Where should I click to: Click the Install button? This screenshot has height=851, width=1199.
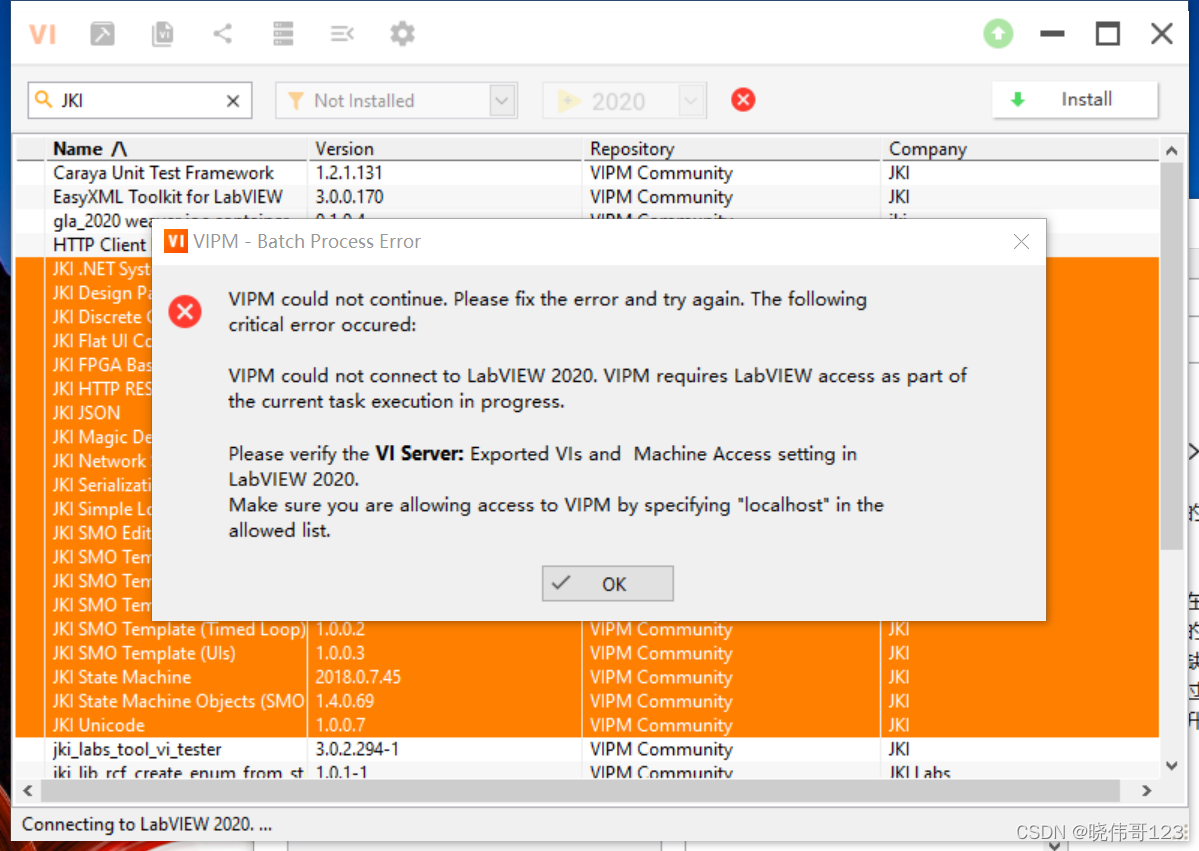(x=1074, y=99)
